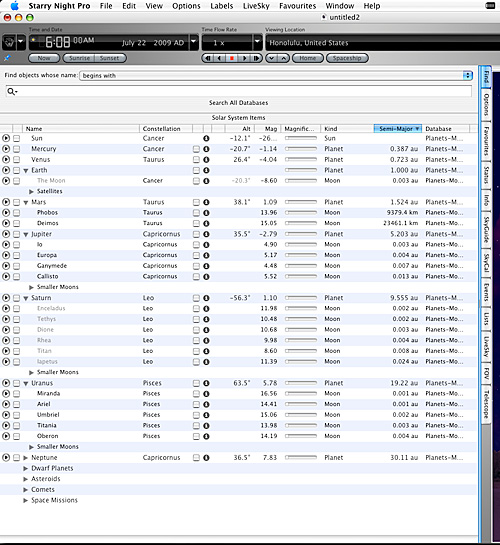500x545 pixels.
Task: Click the Home location button
Action: [x=308, y=58]
